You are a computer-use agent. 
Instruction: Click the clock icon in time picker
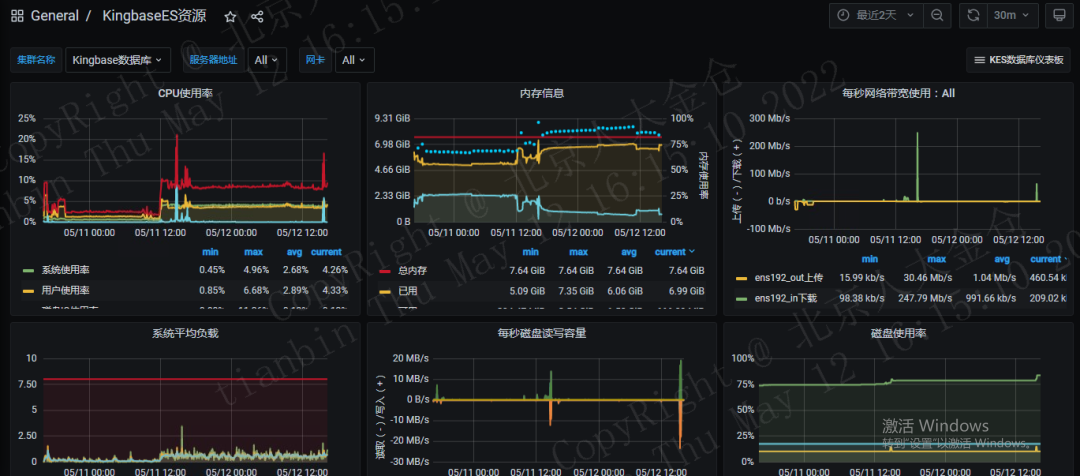click(x=843, y=15)
